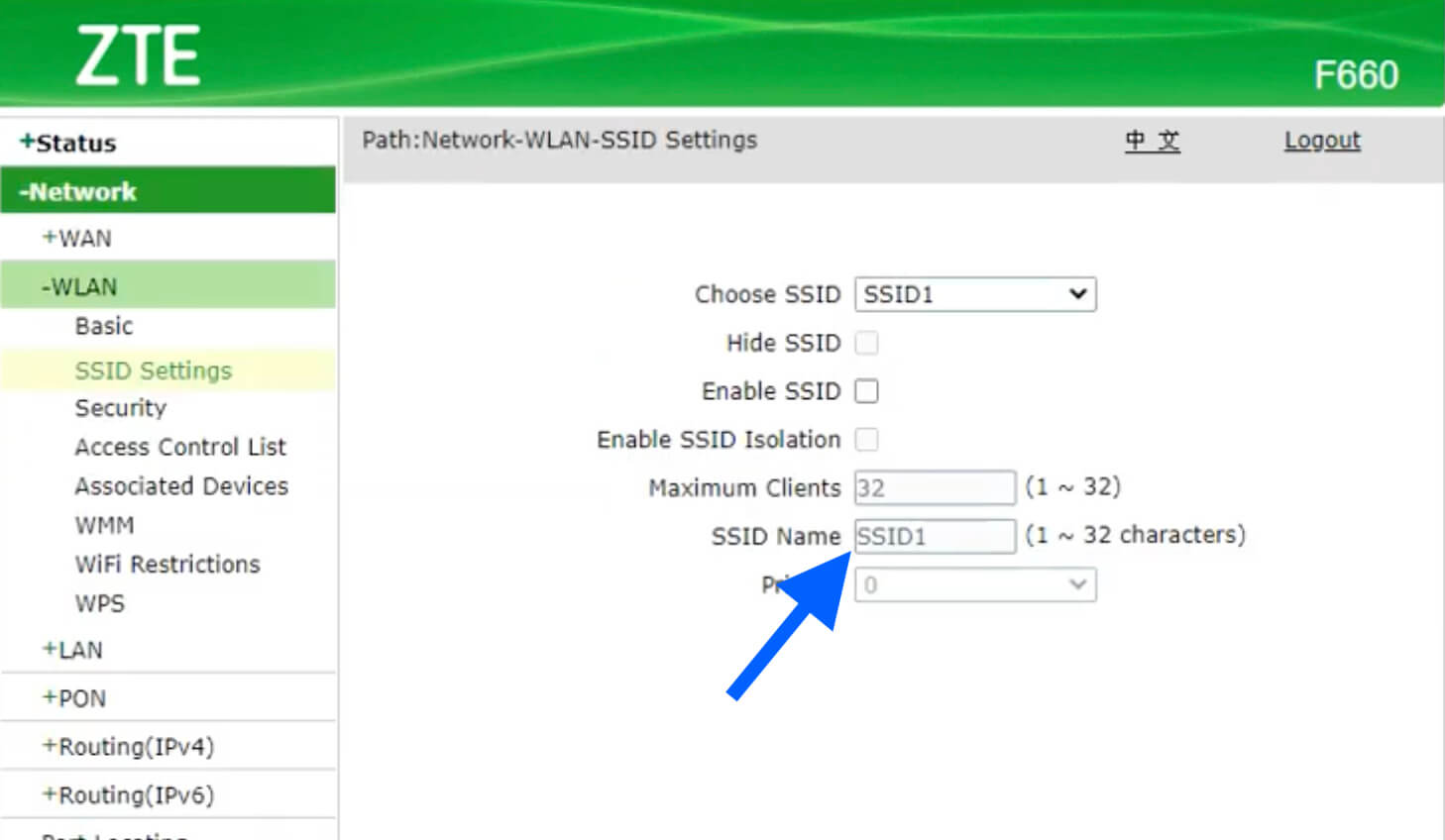View Associated Devices

click(181, 486)
